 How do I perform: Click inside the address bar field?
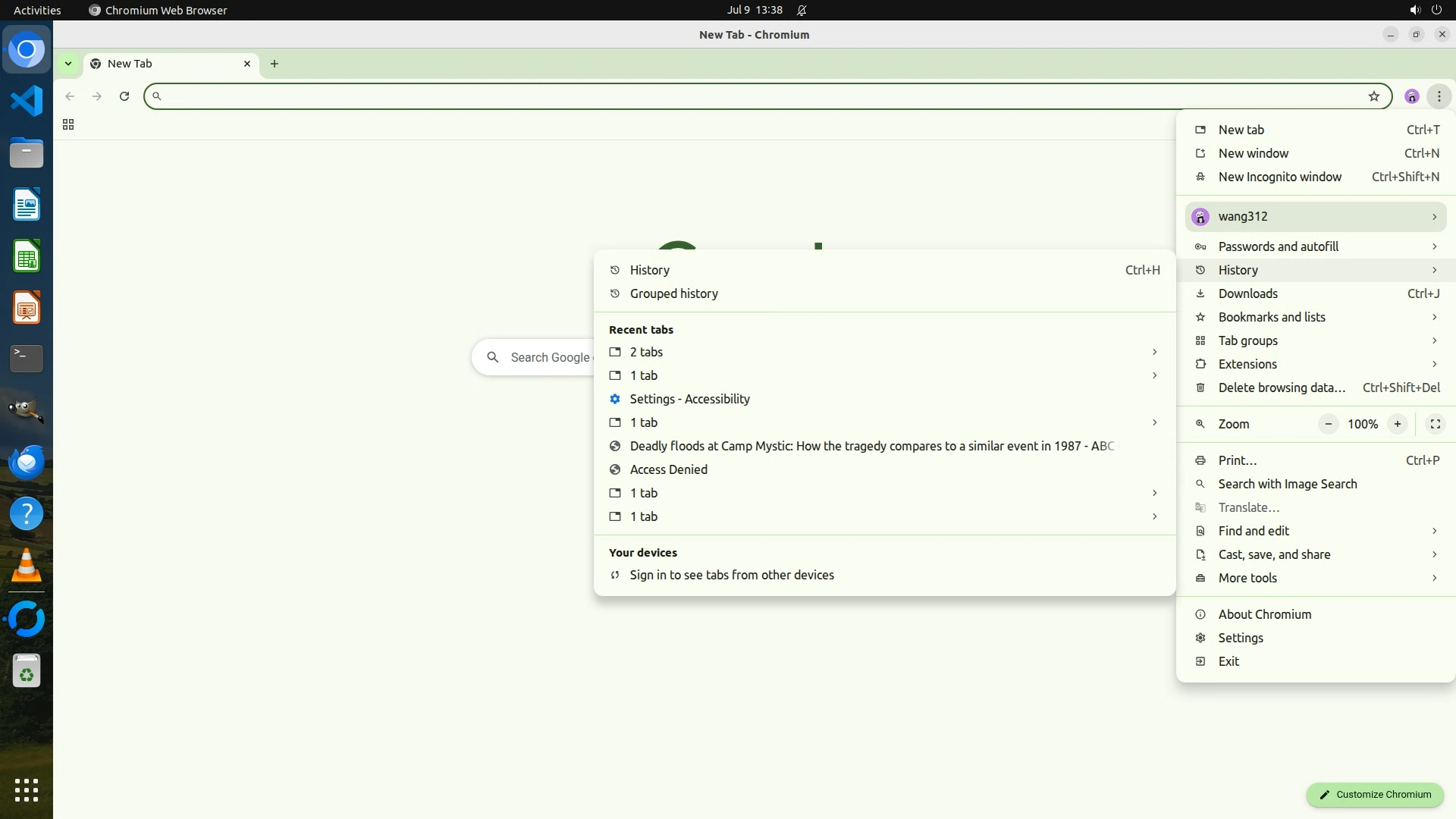(x=758, y=96)
